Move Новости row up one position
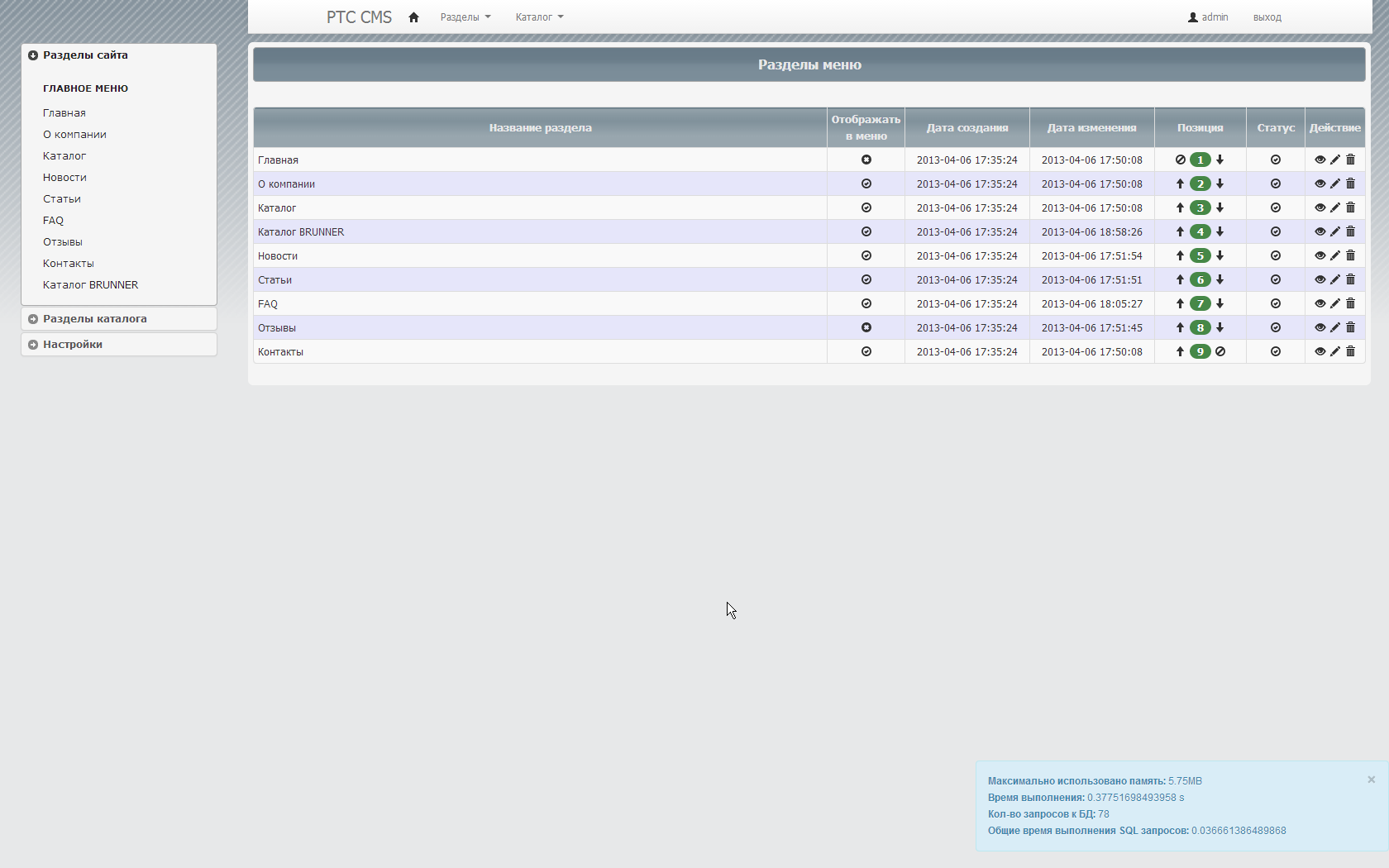The height and width of the screenshot is (868, 1389). 1180,255
